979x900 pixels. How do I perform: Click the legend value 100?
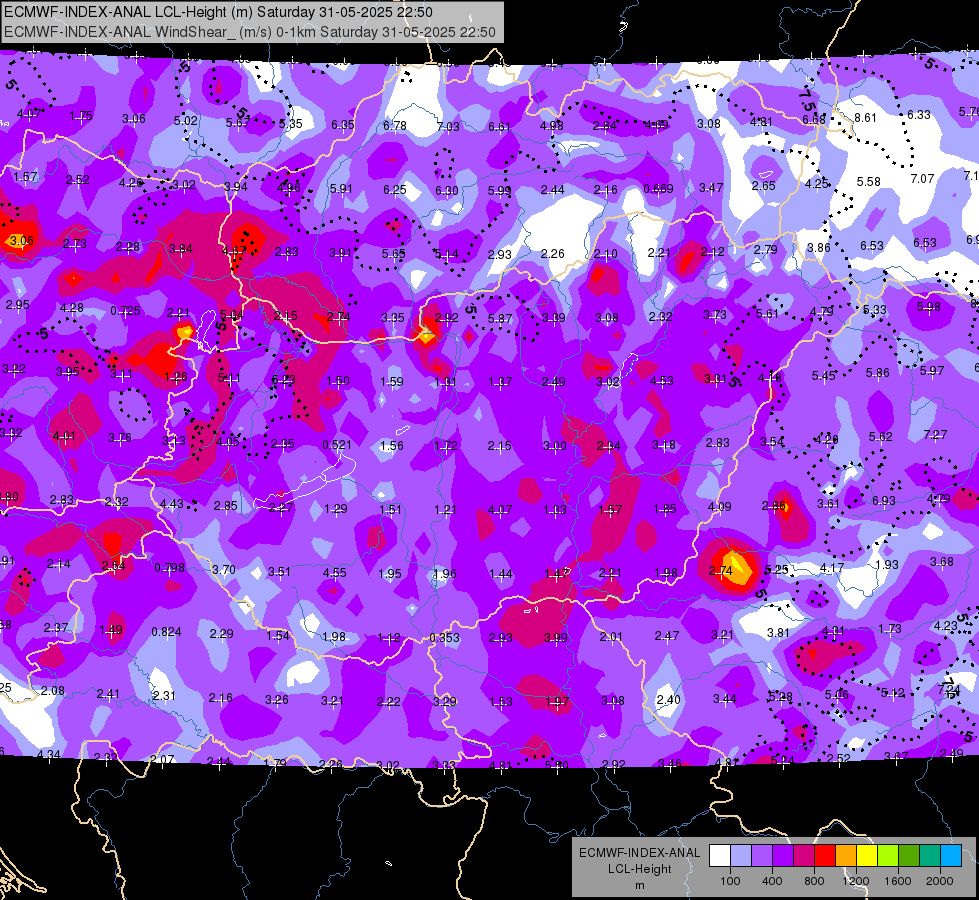point(730,881)
